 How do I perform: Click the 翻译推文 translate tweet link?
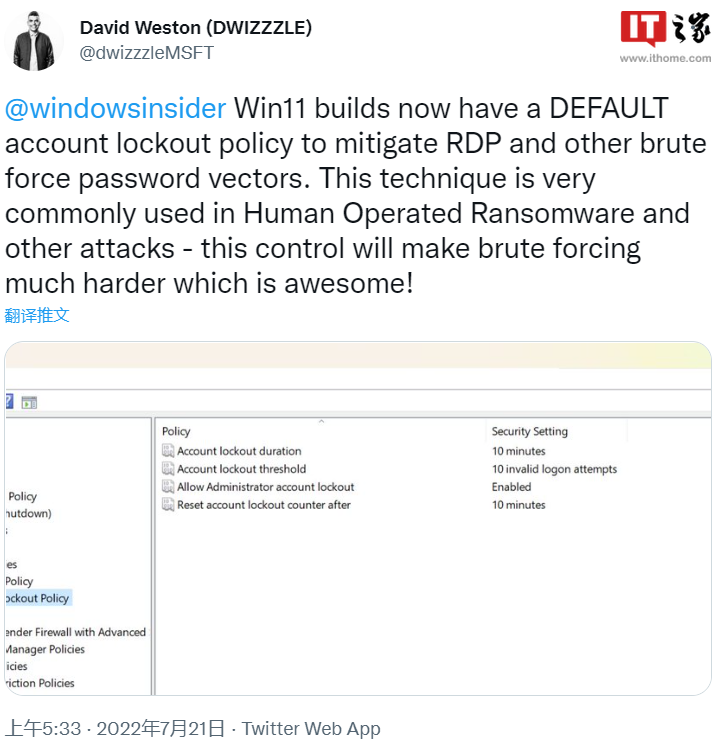coord(37,315)
